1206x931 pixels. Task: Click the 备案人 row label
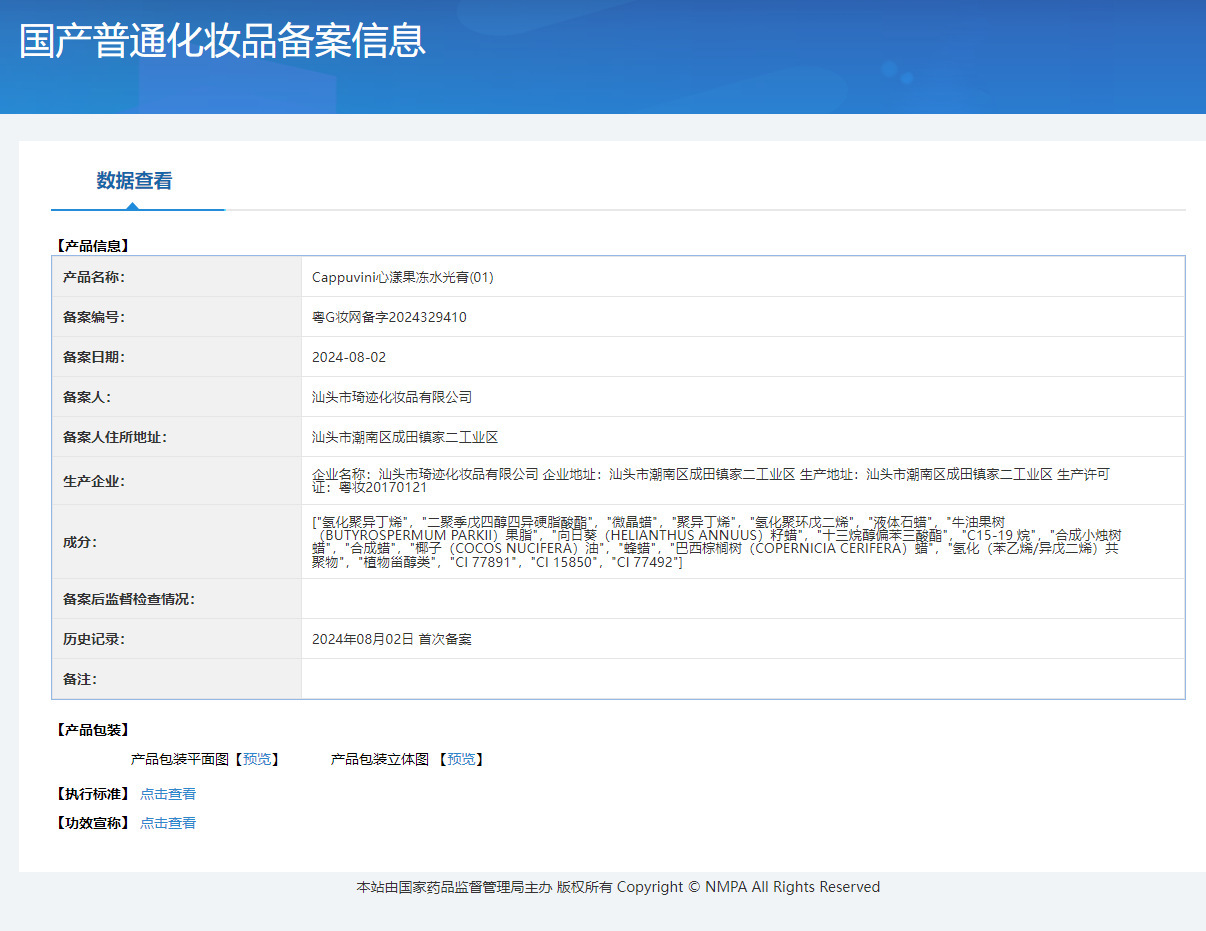click(87, 398)
